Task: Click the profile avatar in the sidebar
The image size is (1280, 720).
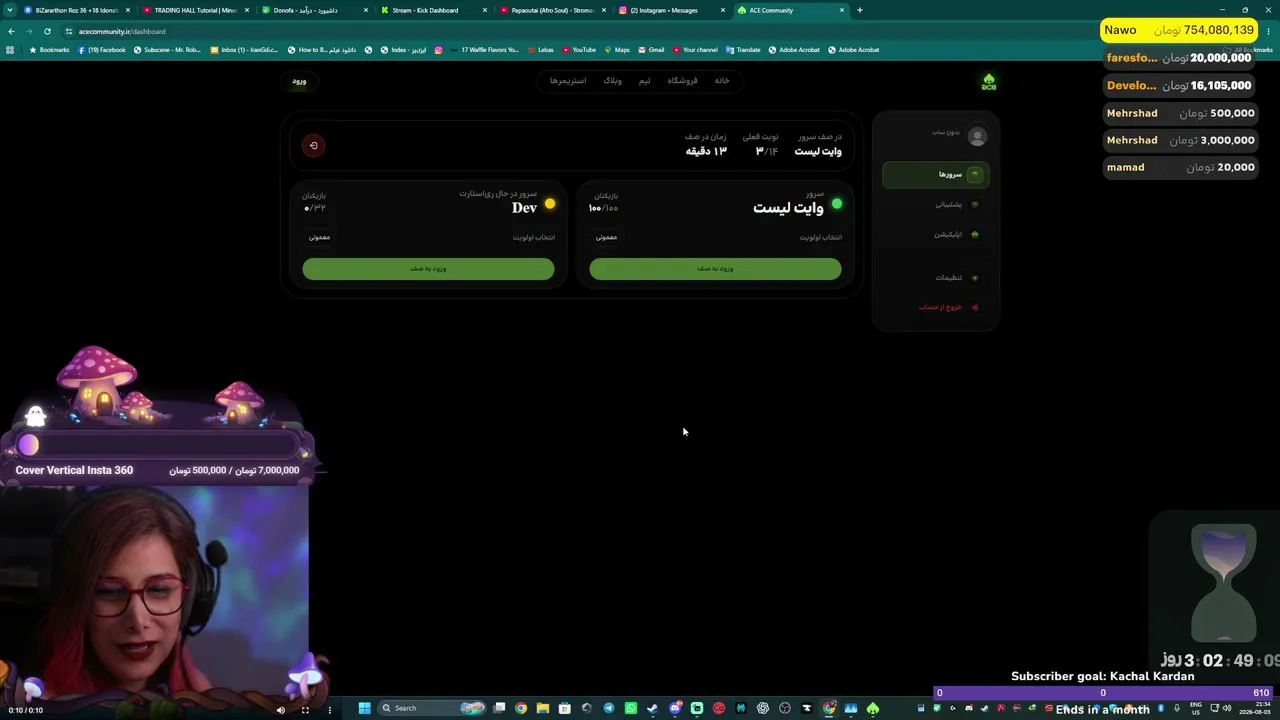Action: pos(977,136)
